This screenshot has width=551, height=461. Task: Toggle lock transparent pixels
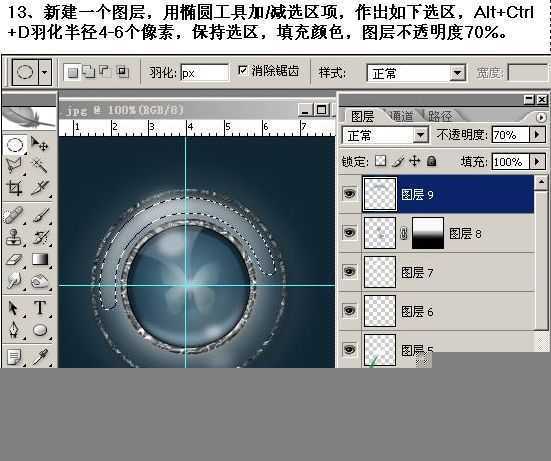[381, 161]
